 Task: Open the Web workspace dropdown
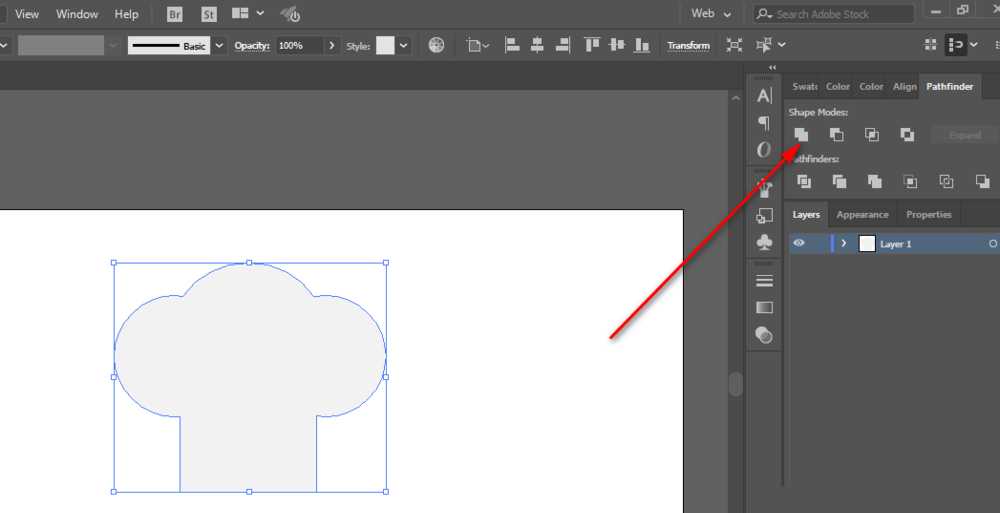point(711,14)
